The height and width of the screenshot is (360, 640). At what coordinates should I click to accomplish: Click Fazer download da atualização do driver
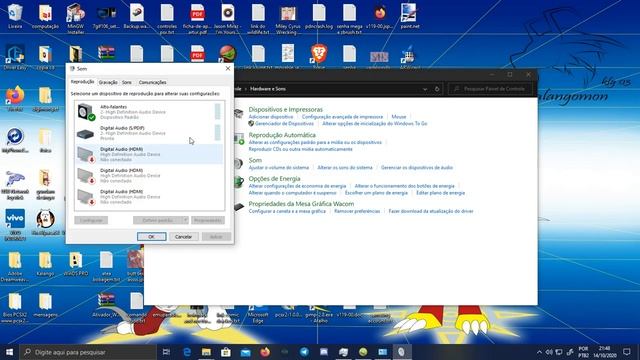(x=431, y=211)
